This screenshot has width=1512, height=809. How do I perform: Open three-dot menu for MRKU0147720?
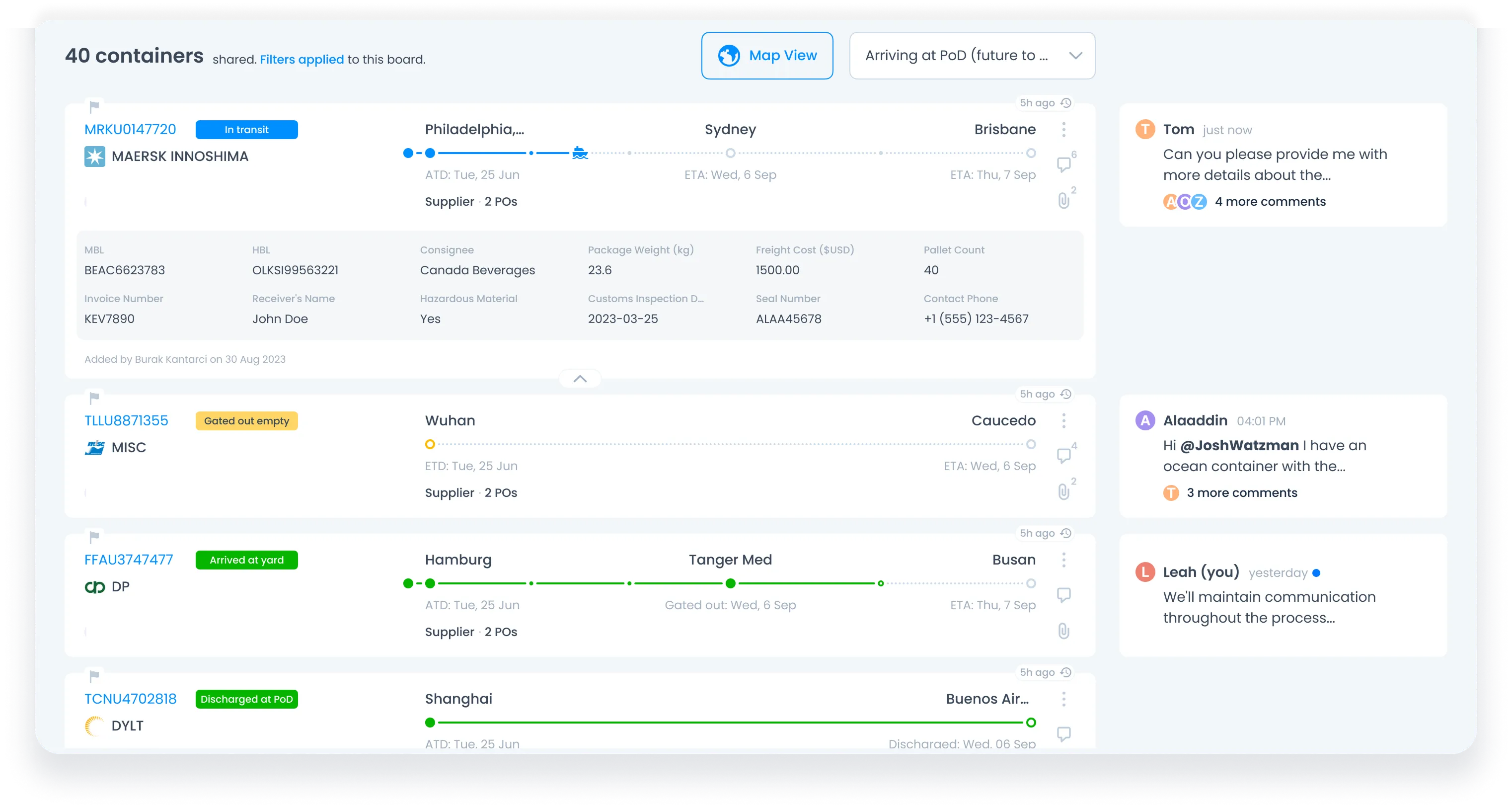(x=1063, y=130)
